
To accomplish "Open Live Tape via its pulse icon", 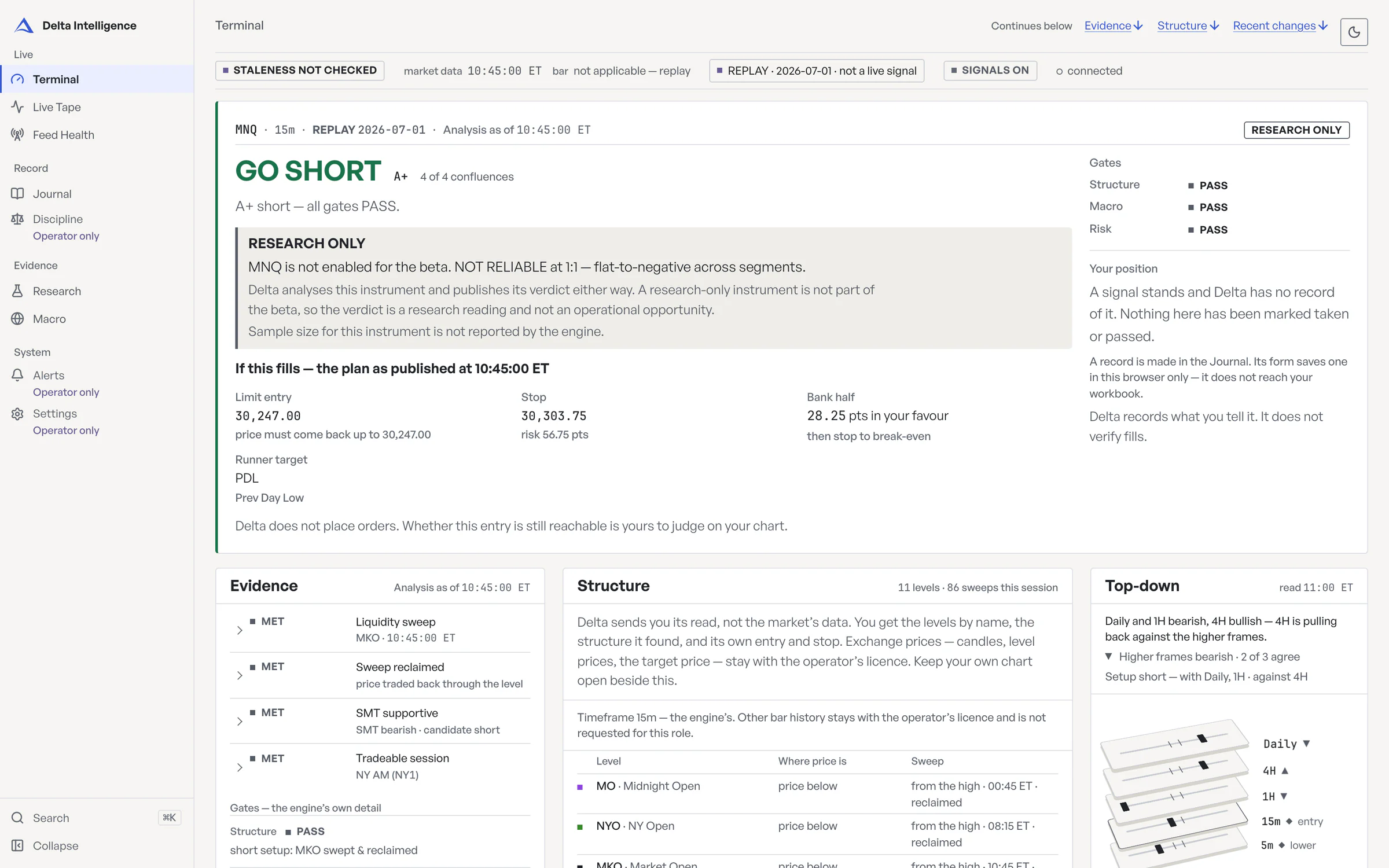I will 17,107.
